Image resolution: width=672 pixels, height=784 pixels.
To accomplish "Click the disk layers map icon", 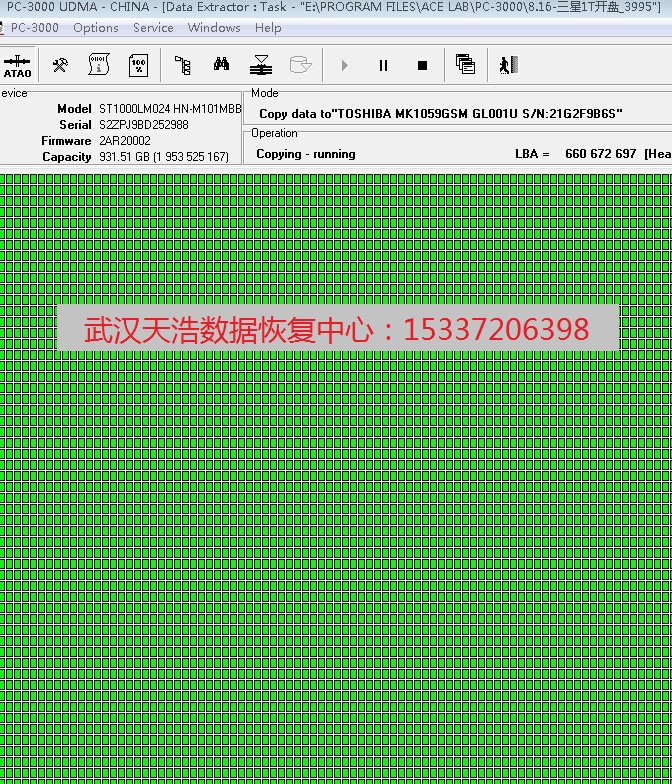I will [261, 65].
